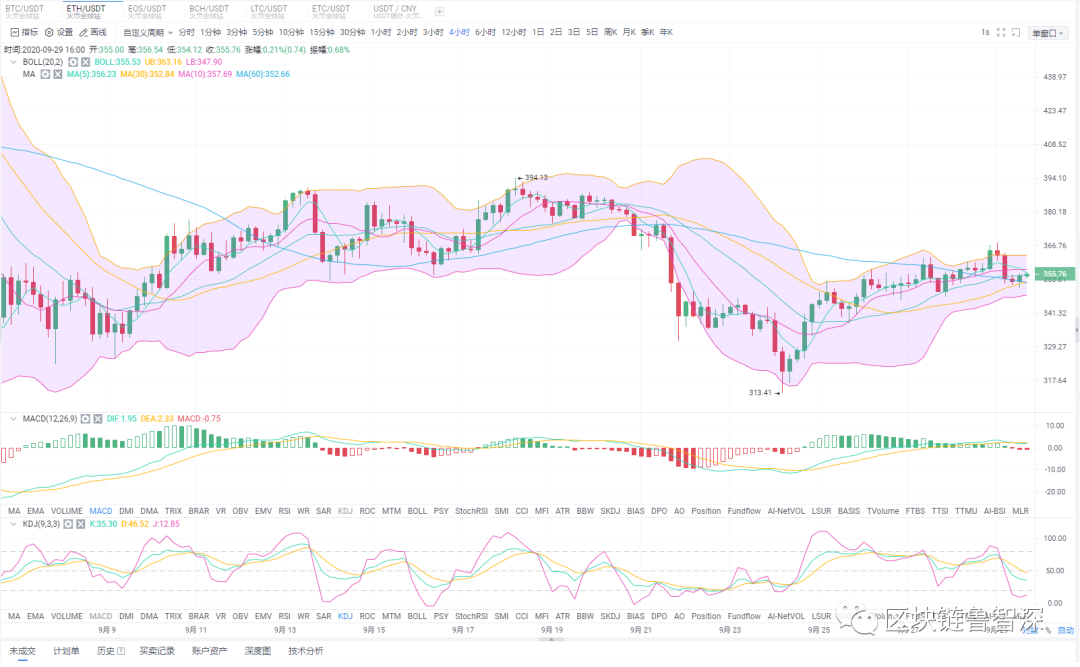Choose VOLUME in the MACD panel indicator bar
This screenshot has height=667, width=1080.
(x=67, y=511)
